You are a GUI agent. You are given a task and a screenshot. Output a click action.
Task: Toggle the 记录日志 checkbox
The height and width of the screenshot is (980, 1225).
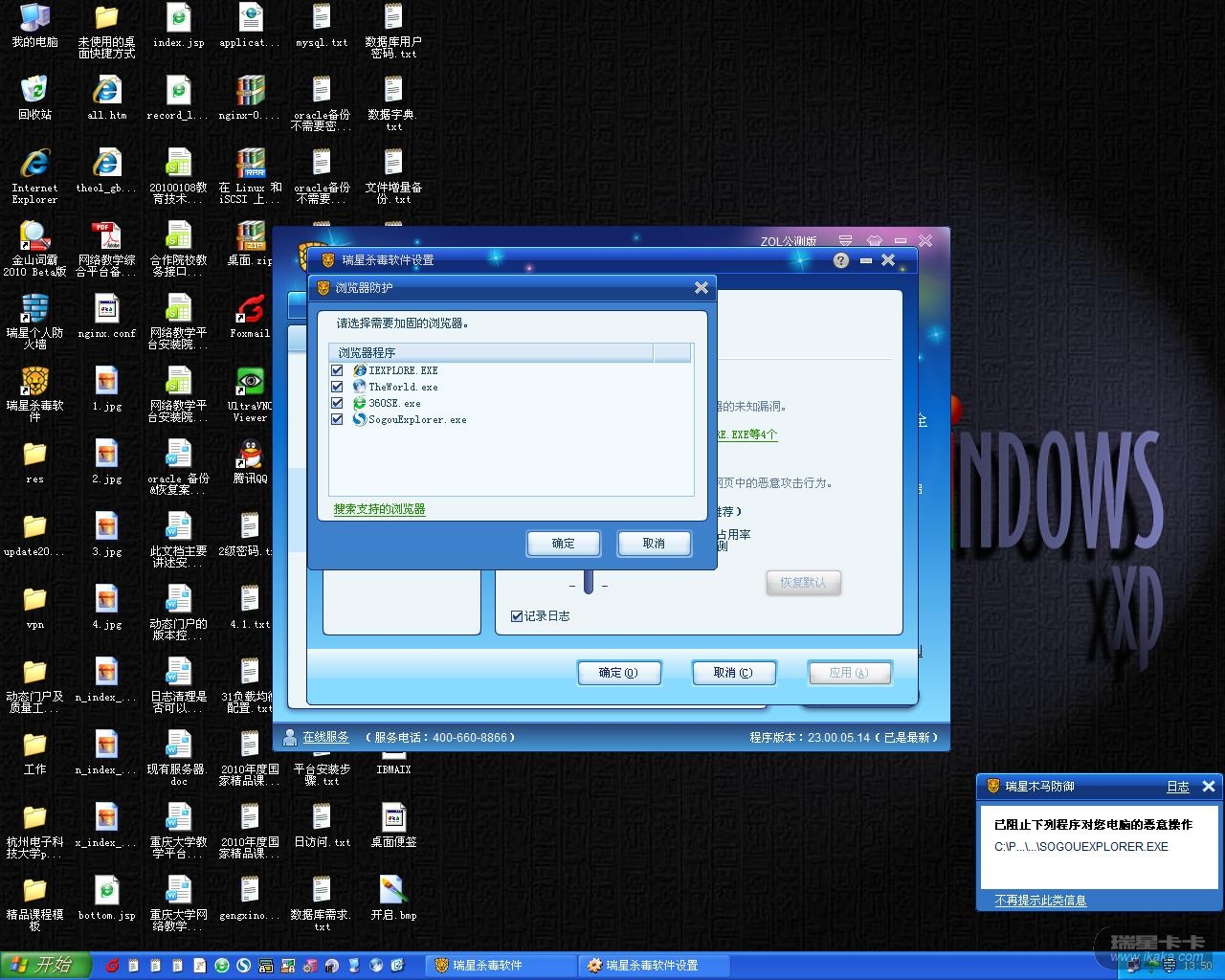517,616
